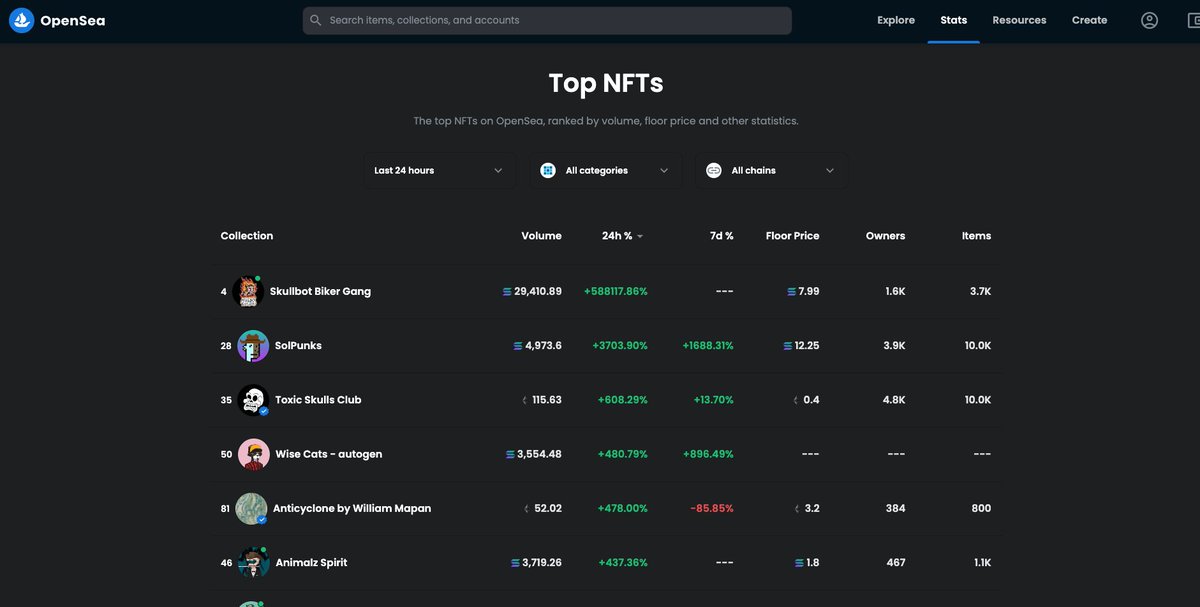
Task: Click the Top NFTs heading
Action: [606, 83]
